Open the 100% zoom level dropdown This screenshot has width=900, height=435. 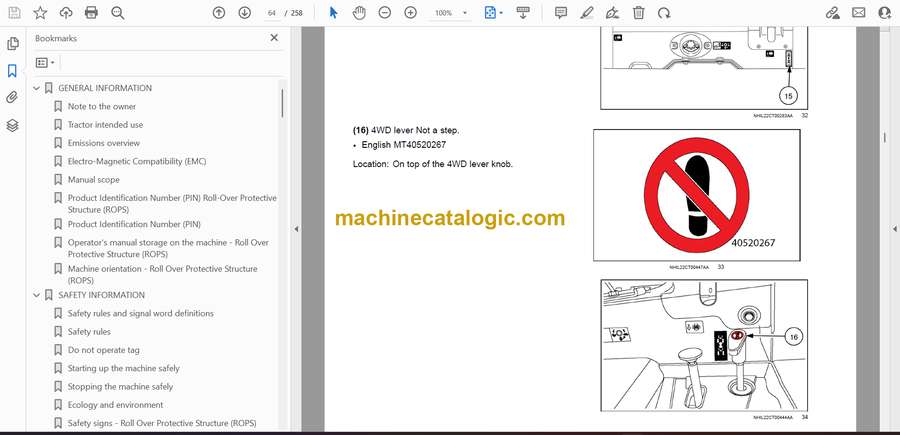click(x=451, y=13)
